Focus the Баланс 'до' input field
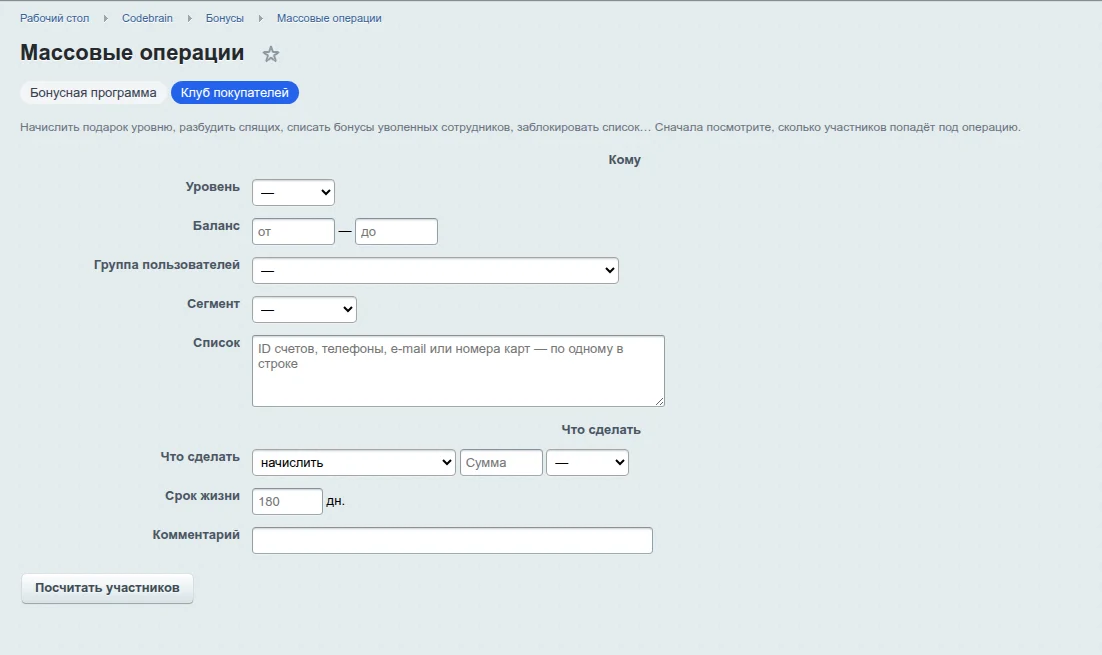The image size is (1102, 655). (396, 231)
